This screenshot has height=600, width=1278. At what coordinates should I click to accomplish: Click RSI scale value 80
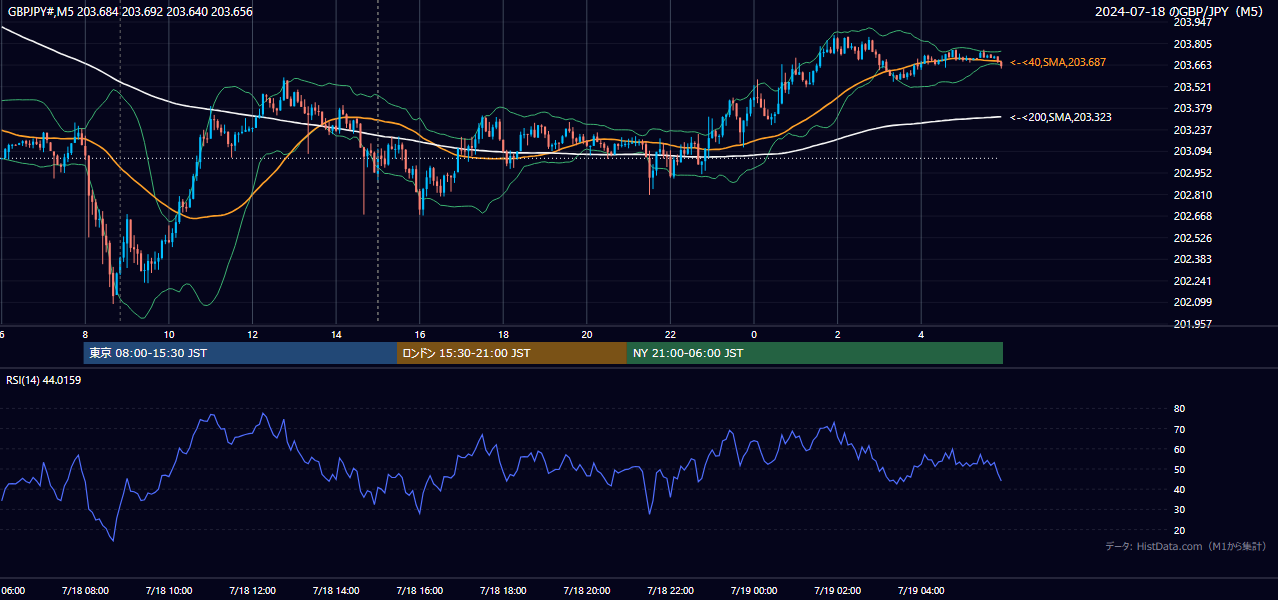pos(1179,409)
